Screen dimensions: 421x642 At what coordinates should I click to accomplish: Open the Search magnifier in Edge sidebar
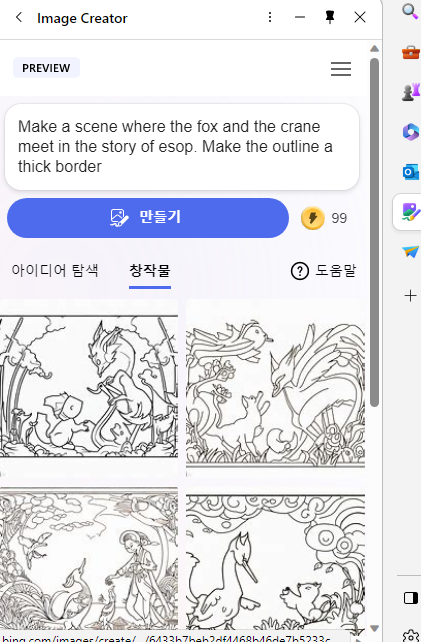click(410, 11)
